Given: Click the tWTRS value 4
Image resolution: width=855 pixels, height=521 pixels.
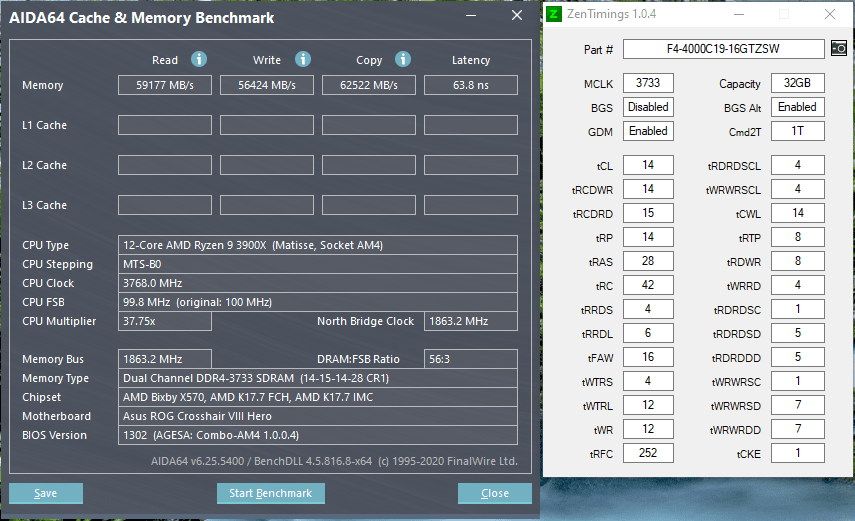Looking at the screenshot, I should (648, 381).
